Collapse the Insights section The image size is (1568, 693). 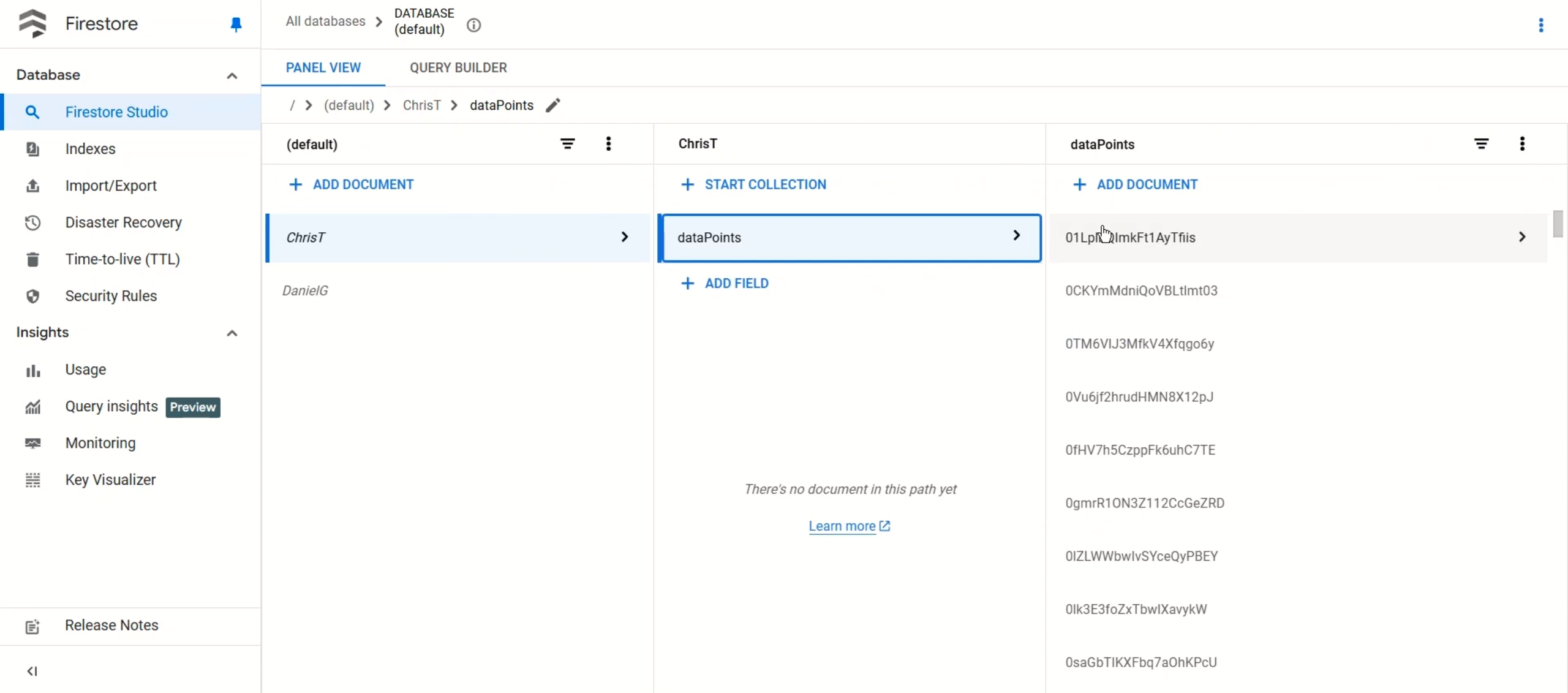click(x=232, y=333)
